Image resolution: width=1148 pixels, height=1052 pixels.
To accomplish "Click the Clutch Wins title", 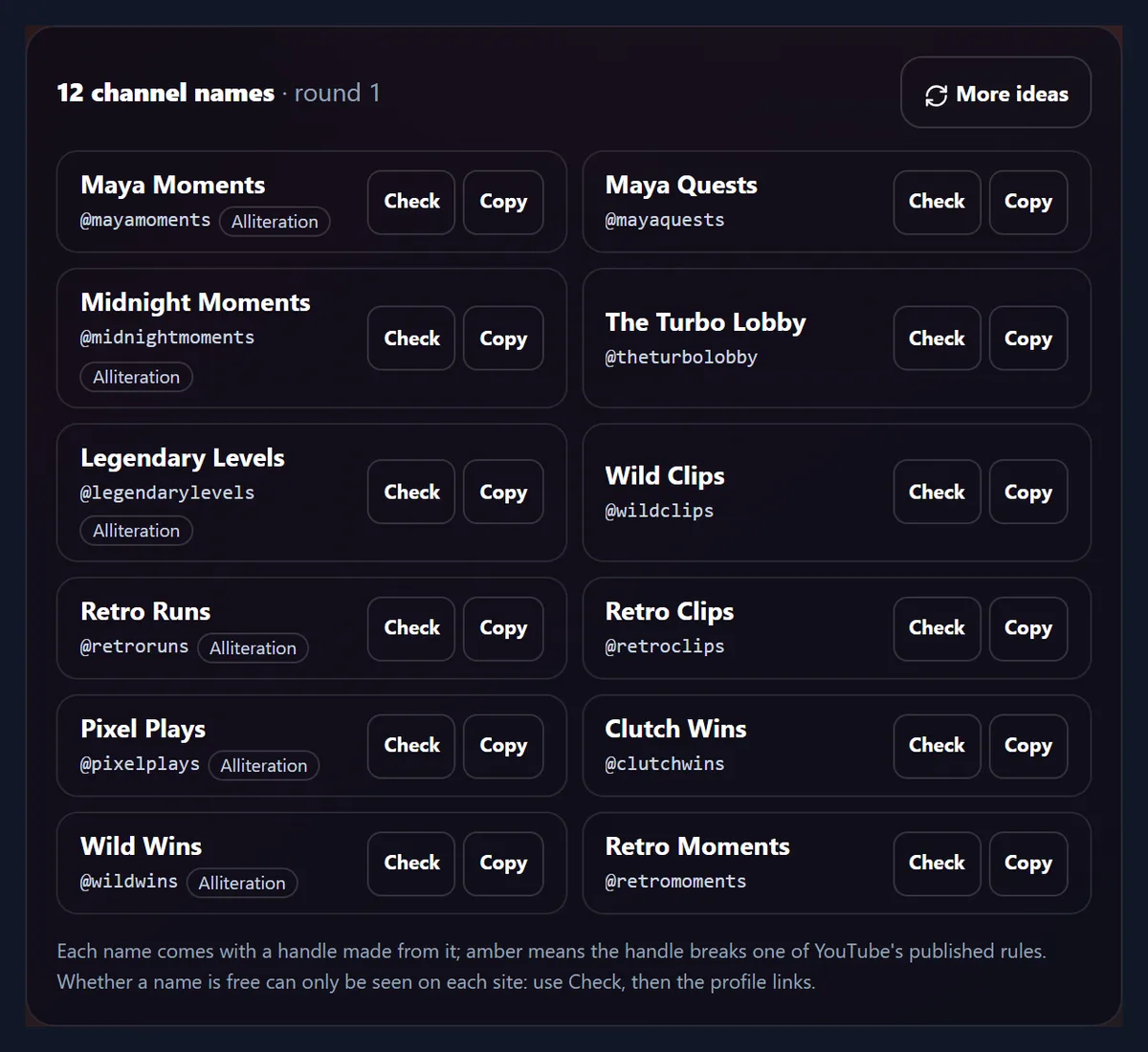I will [x=675, y=730].
